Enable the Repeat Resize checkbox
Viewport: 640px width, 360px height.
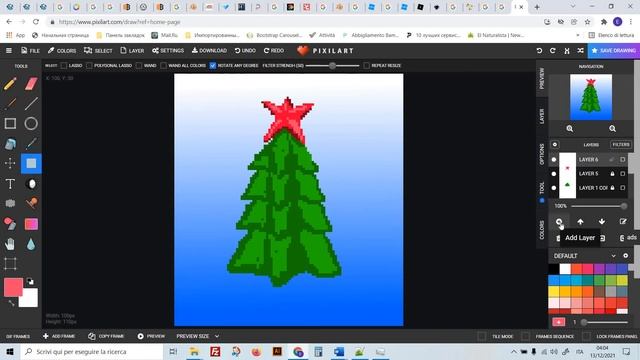(366, 65)
